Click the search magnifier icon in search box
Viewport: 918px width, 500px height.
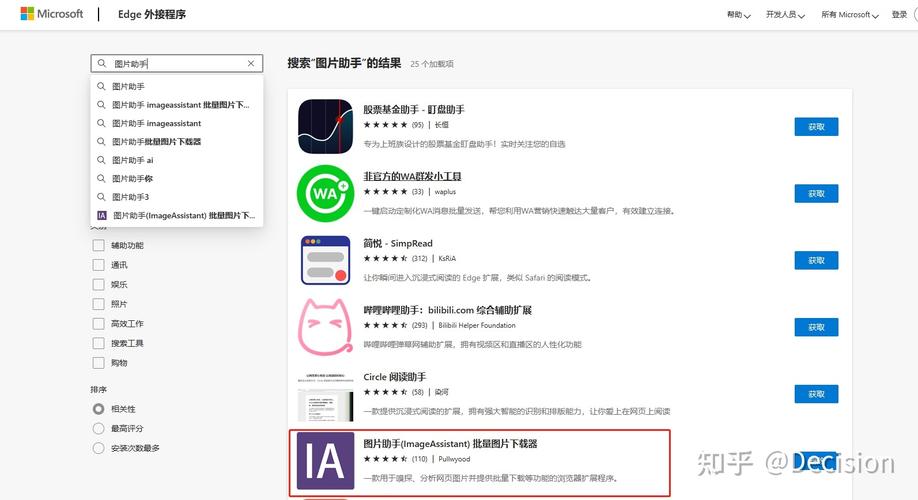pos(102,63)
